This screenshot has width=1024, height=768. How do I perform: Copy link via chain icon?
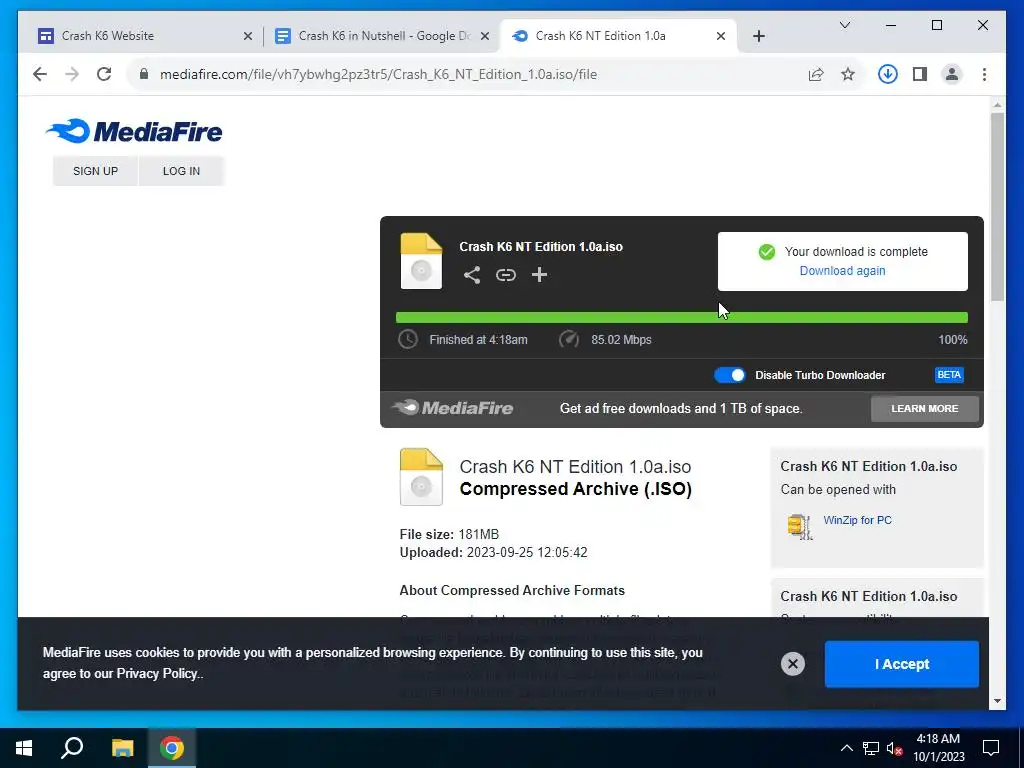pos(505,275)
